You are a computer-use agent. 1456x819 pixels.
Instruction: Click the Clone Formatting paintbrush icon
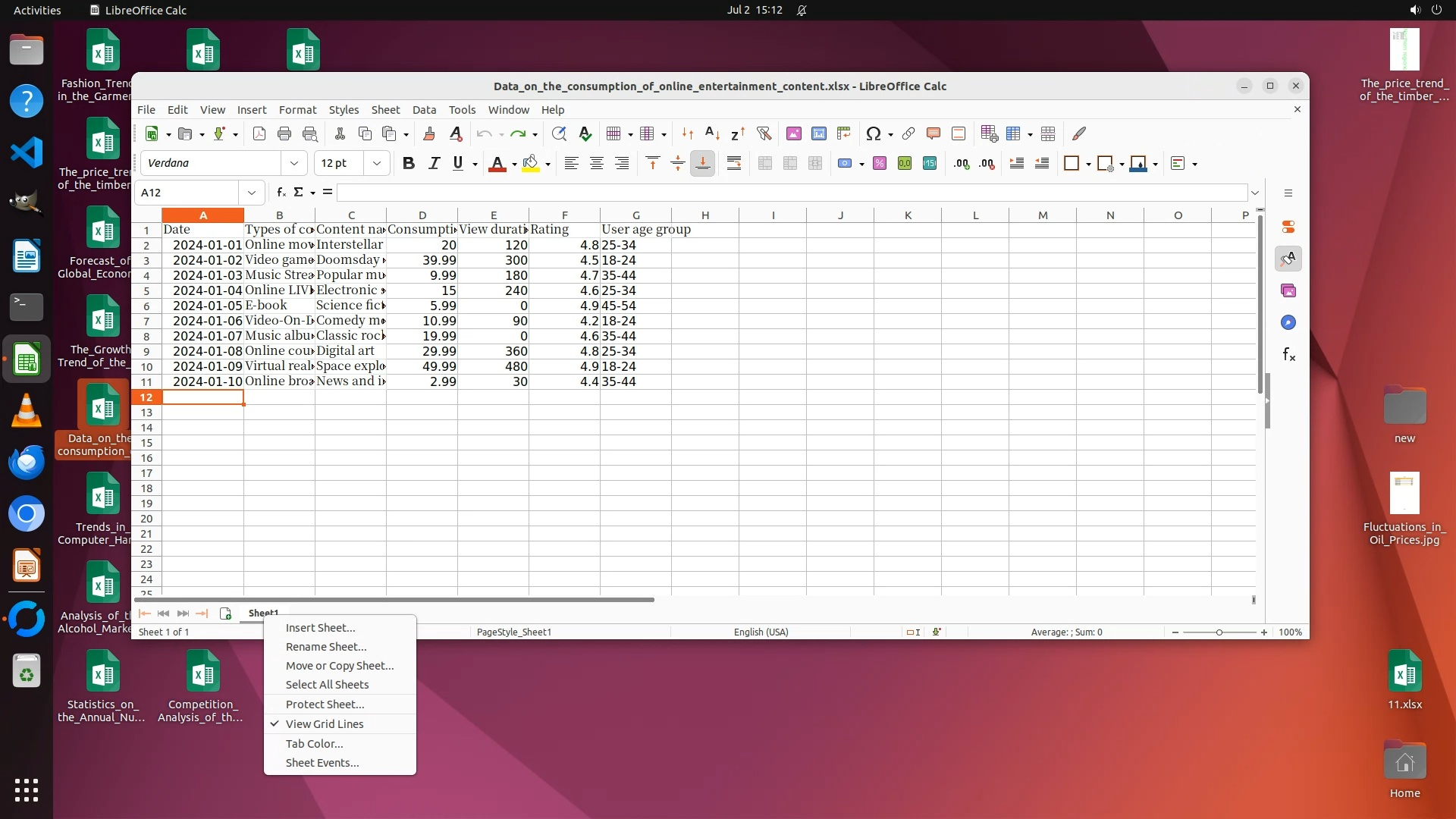coord(429,134)
